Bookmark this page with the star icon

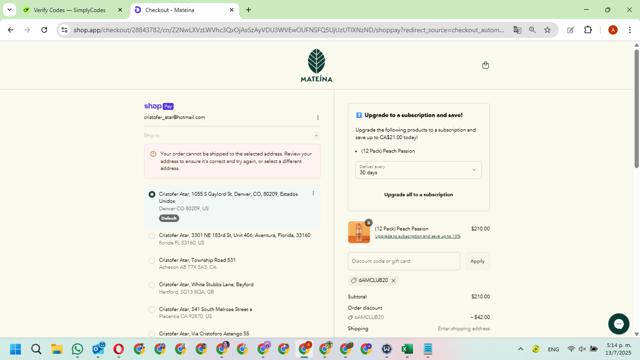(547, 30)
